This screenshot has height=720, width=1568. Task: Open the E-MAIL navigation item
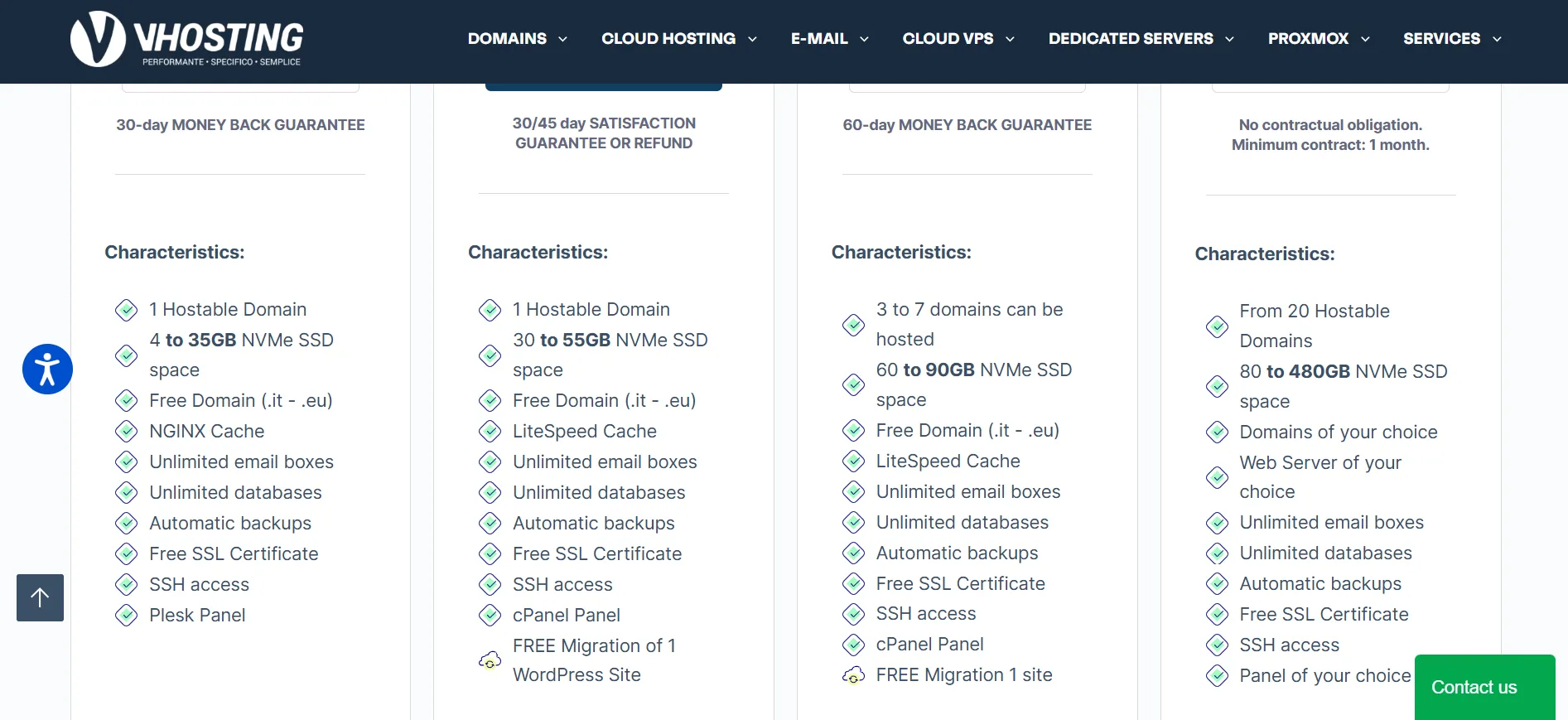(x=819, y=38)
